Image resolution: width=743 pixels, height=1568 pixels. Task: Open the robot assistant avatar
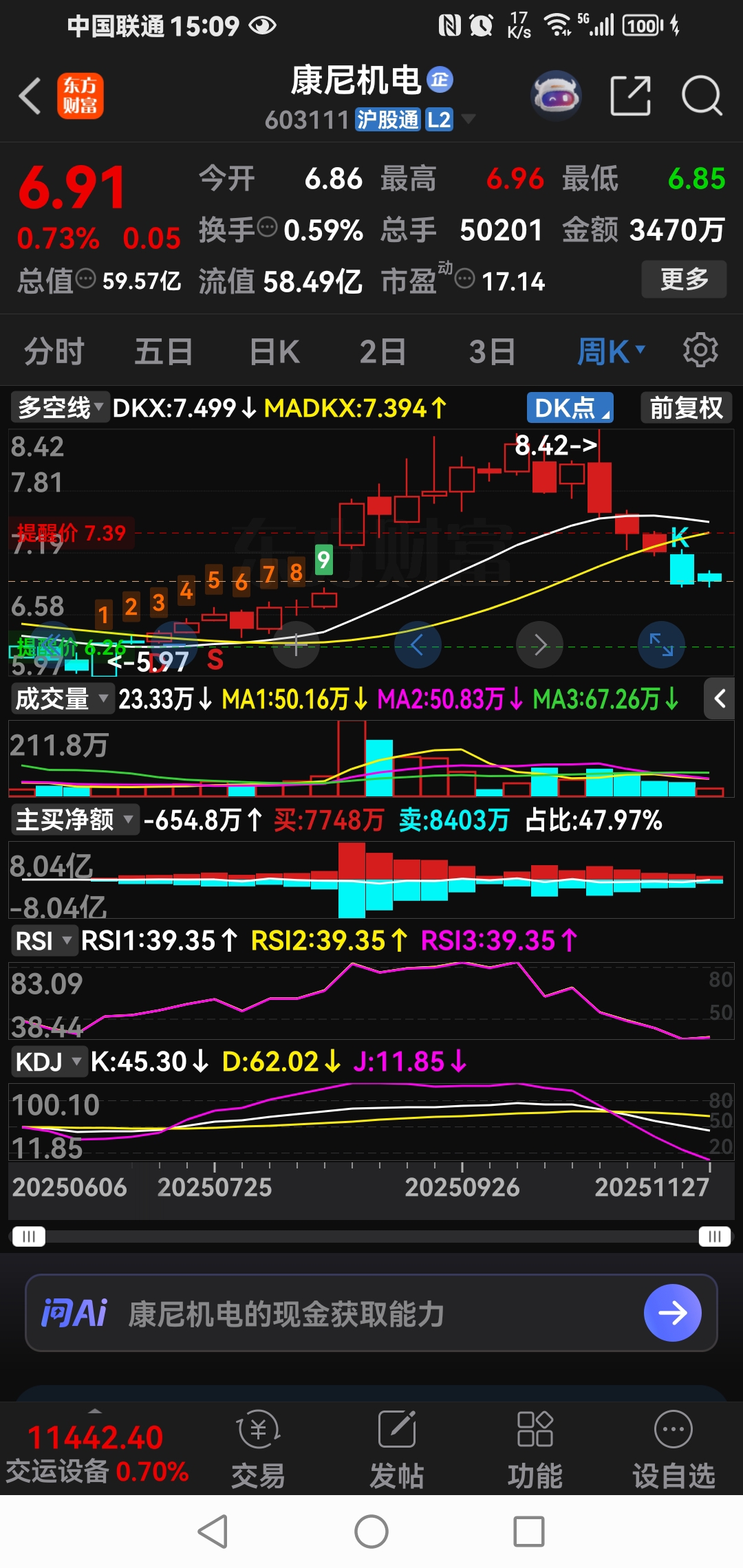[556, 96]
